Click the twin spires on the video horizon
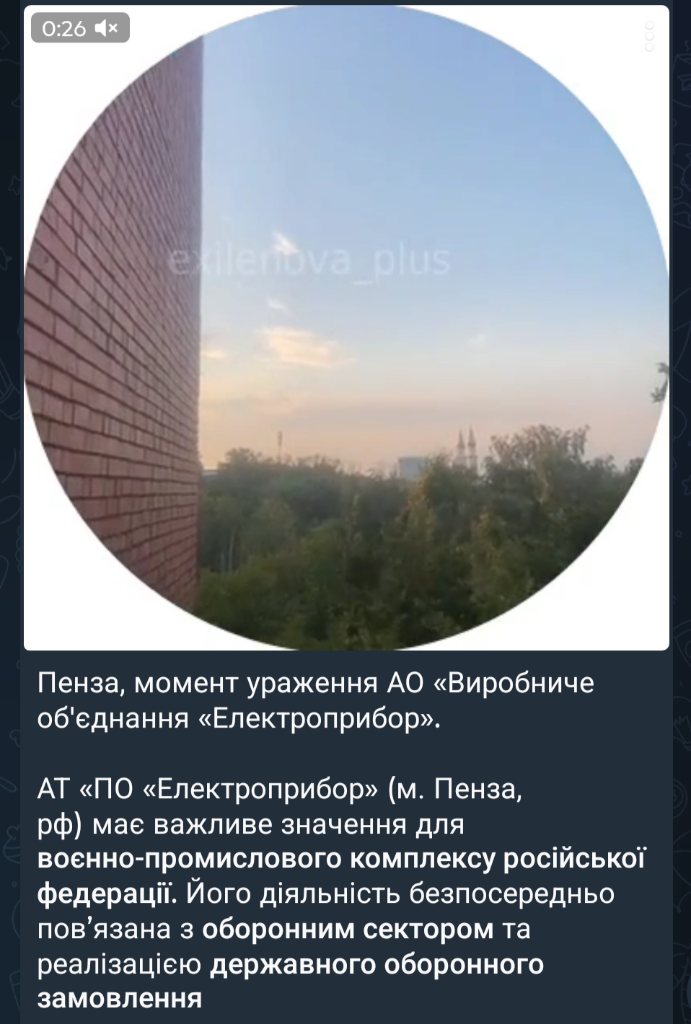 pyautogui.click(x=466, y=445)
